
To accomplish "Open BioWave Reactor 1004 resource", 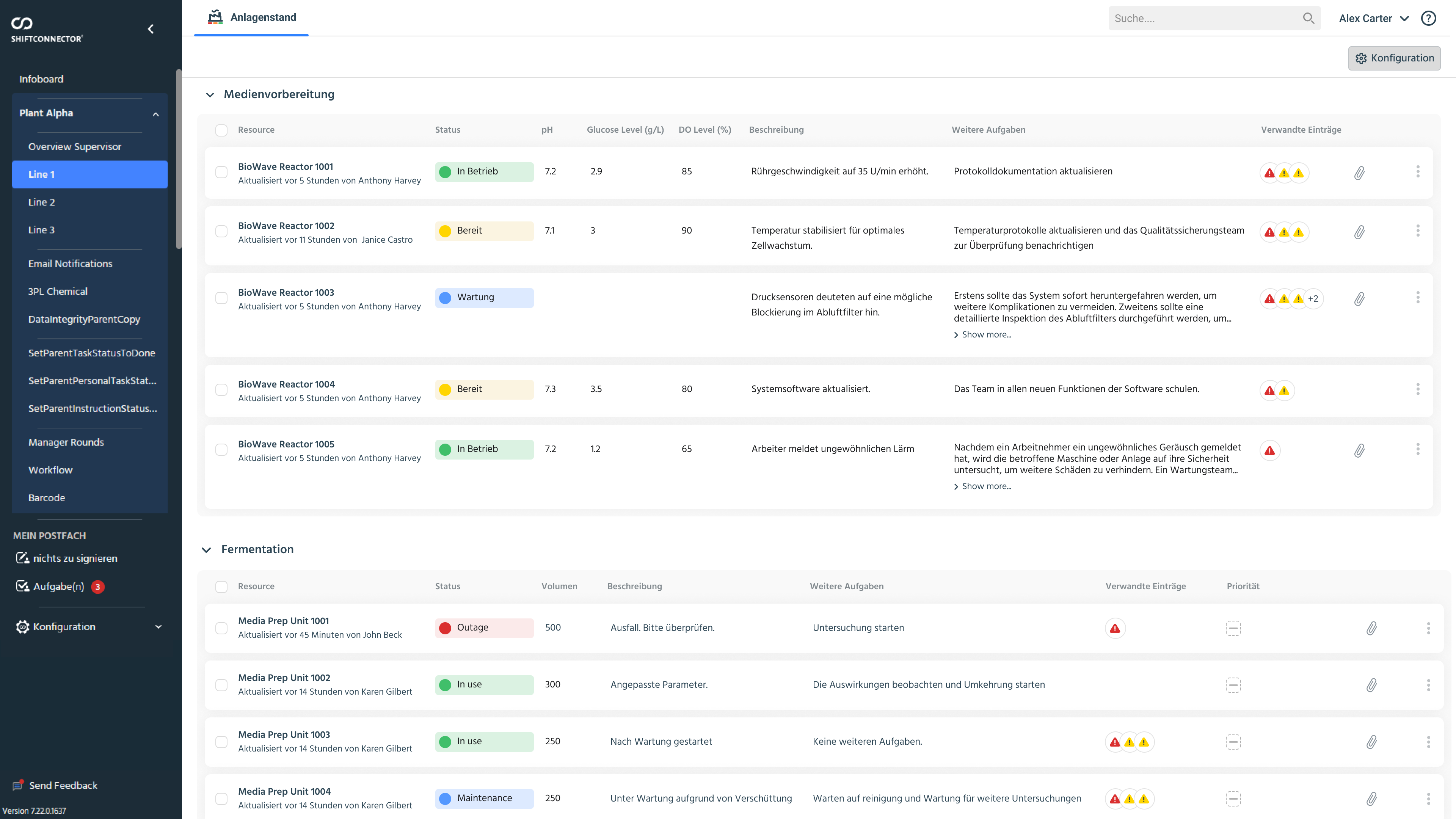I will coord(286,384).
